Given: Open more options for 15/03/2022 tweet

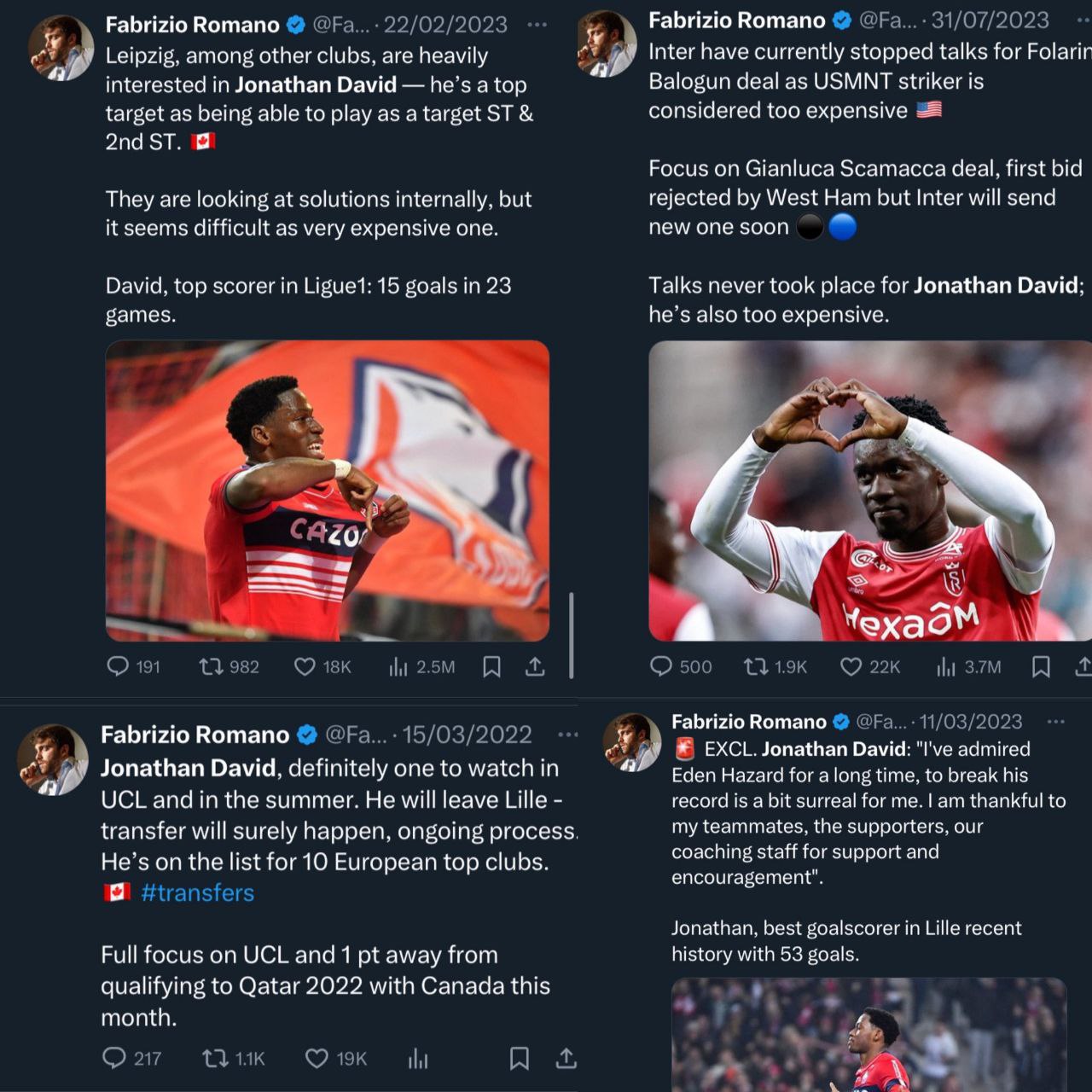Looking at the screenshot, I should click(567, 735).
